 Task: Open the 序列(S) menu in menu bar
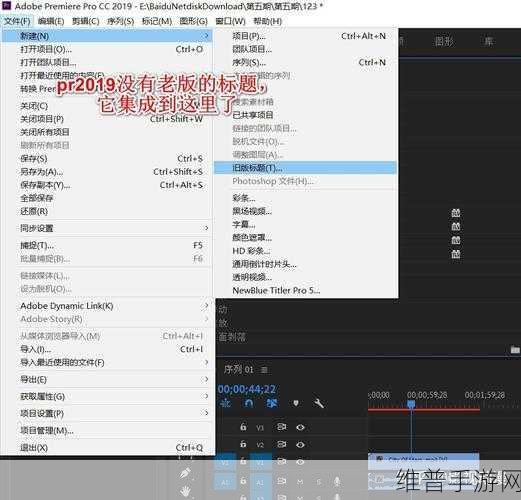pos(120,21)
